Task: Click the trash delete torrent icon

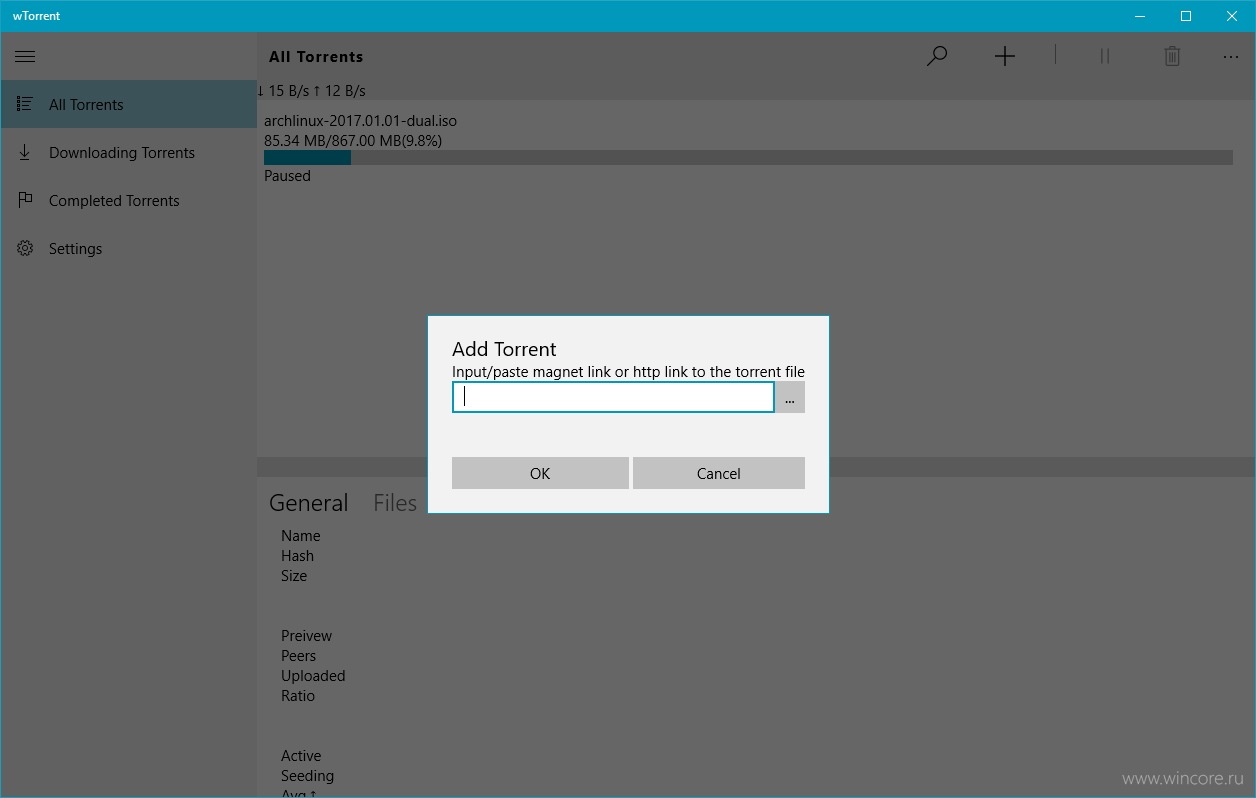Action: click(x=1172, y=56)
